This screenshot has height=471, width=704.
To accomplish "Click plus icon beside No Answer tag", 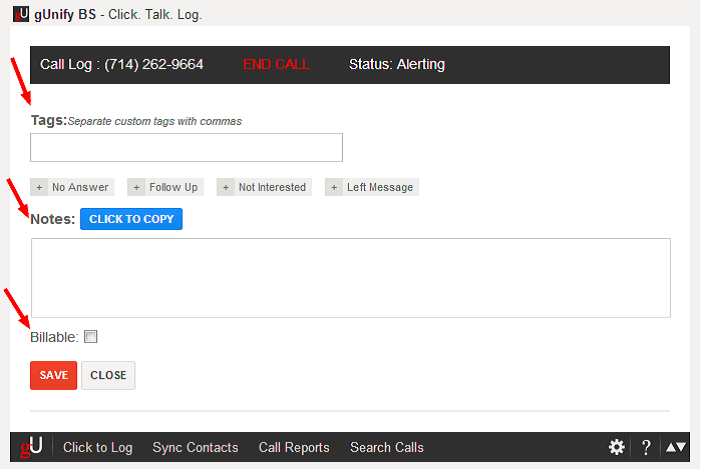I will tap(39, 187).
